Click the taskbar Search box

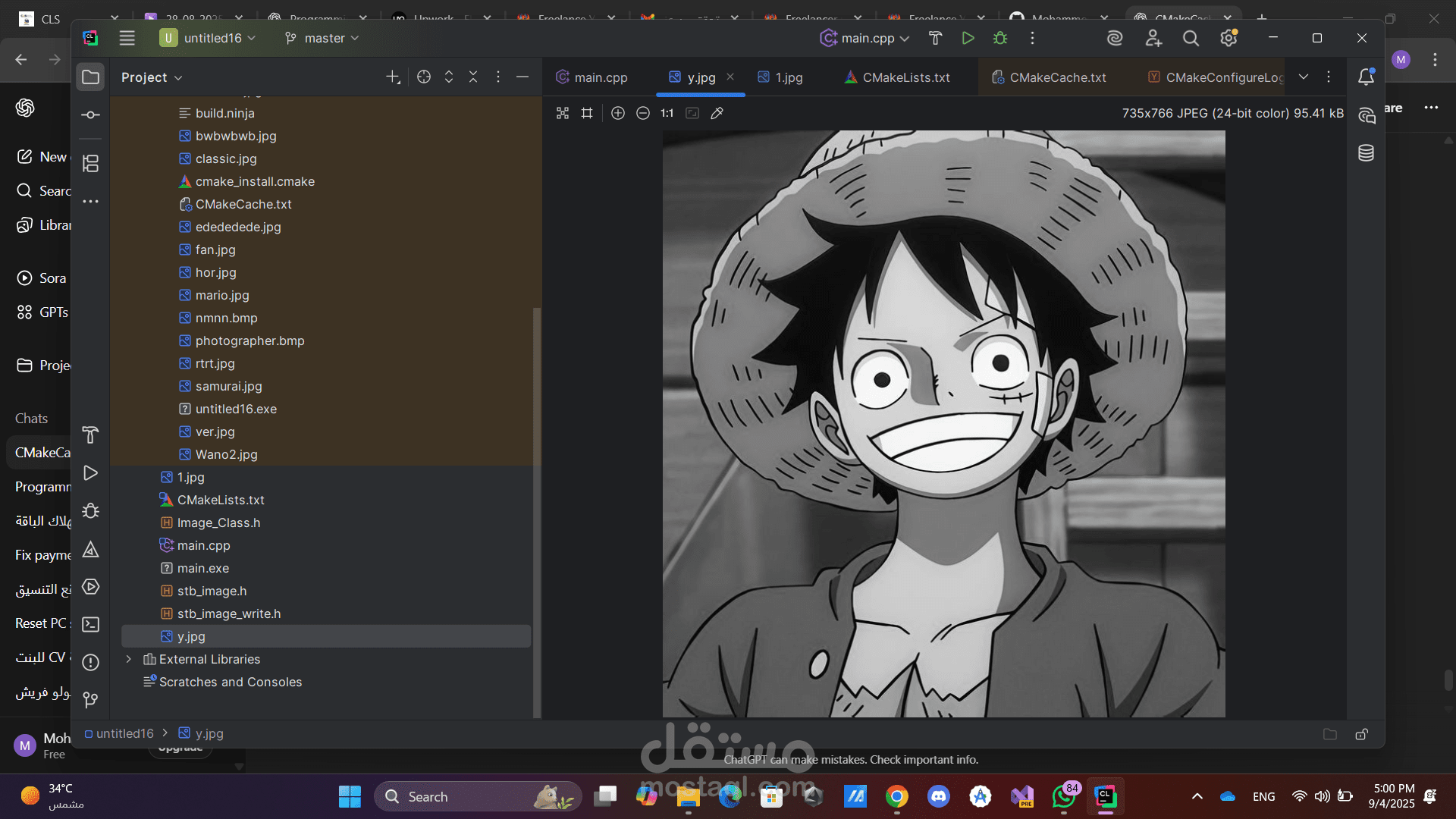tap(478, 796)
